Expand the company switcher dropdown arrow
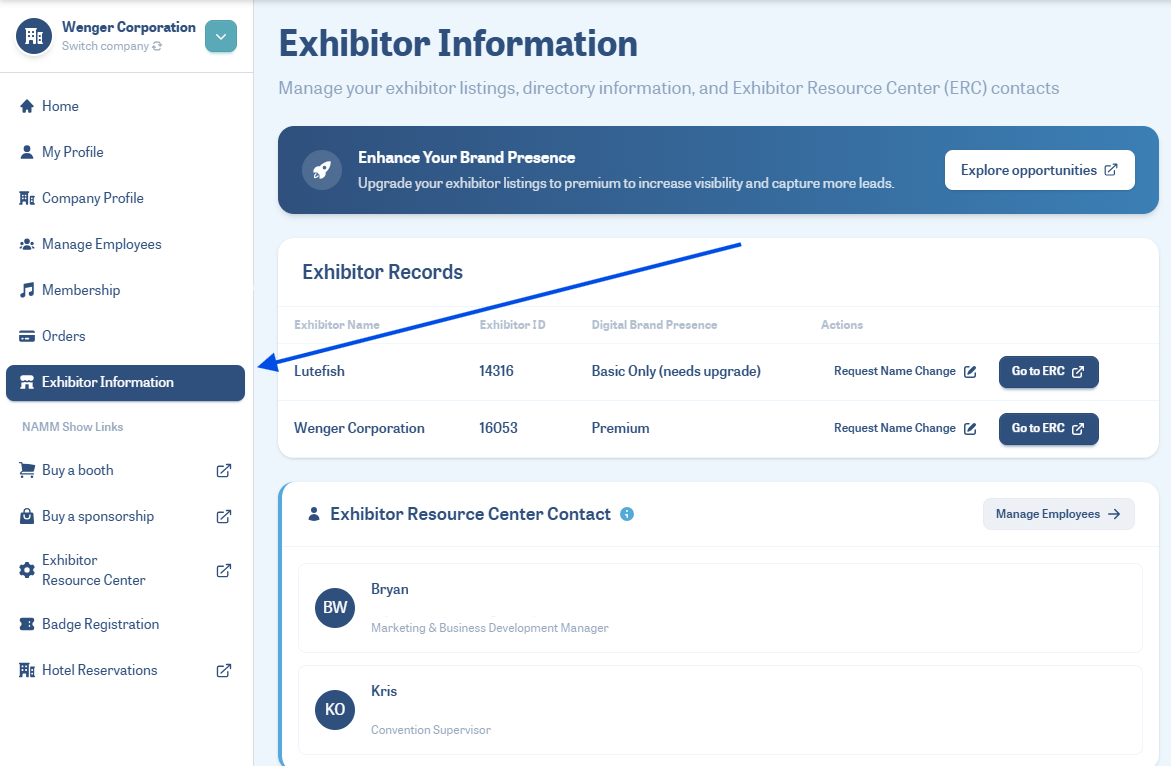Screen dimensions: 1171x766 click(x=221, y=37)
